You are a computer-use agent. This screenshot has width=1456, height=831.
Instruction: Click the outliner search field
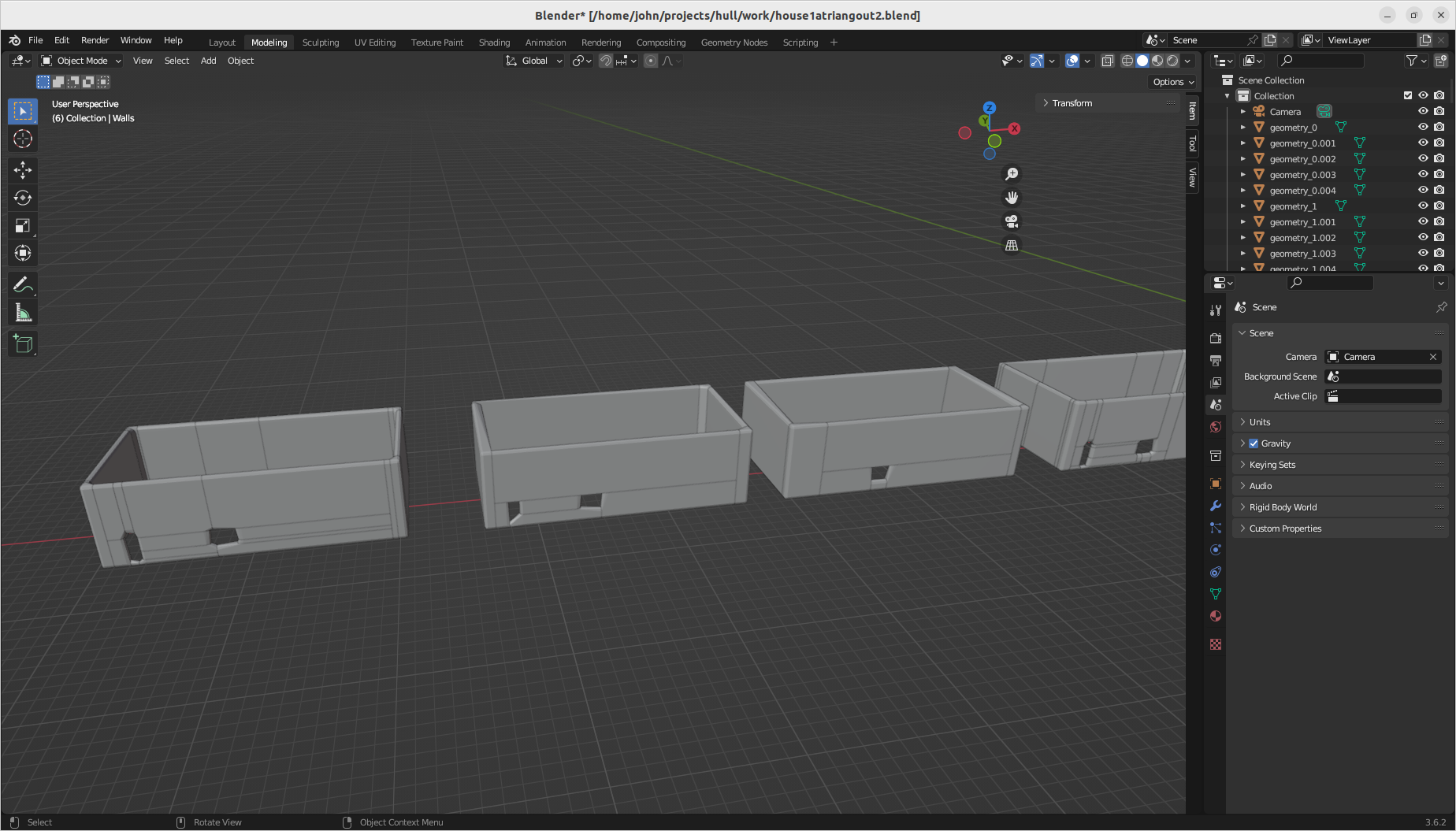point(1321,60)
